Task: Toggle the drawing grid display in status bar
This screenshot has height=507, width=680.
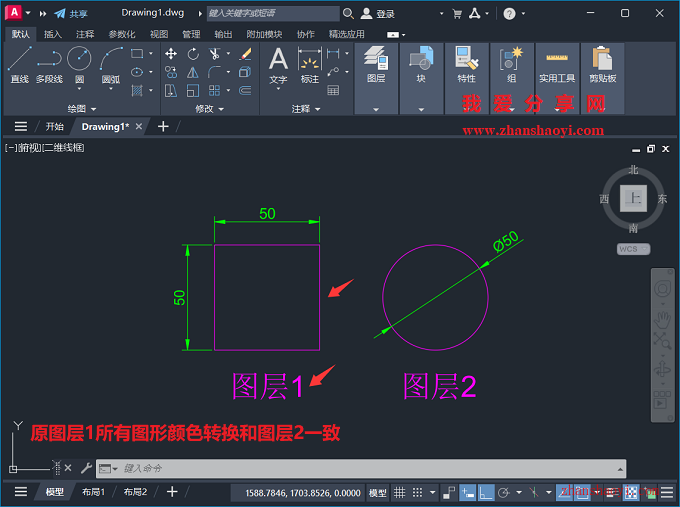Action: [x=400, y=492]
